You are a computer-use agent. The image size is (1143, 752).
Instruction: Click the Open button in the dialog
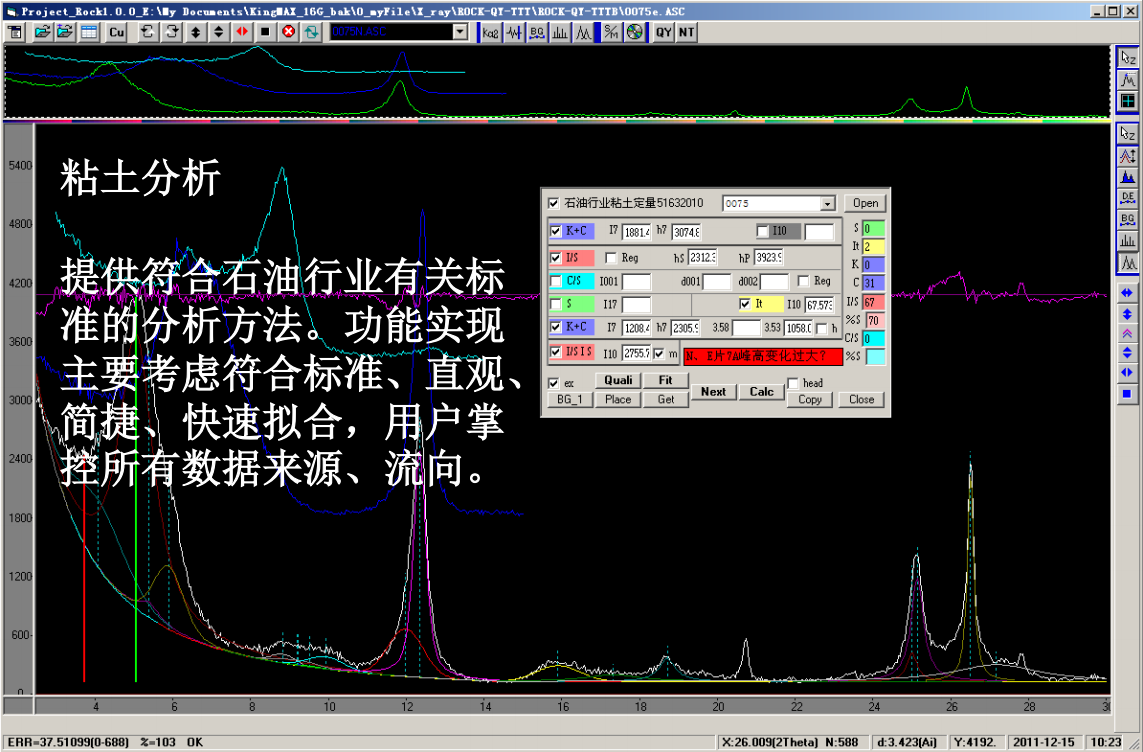865,203
